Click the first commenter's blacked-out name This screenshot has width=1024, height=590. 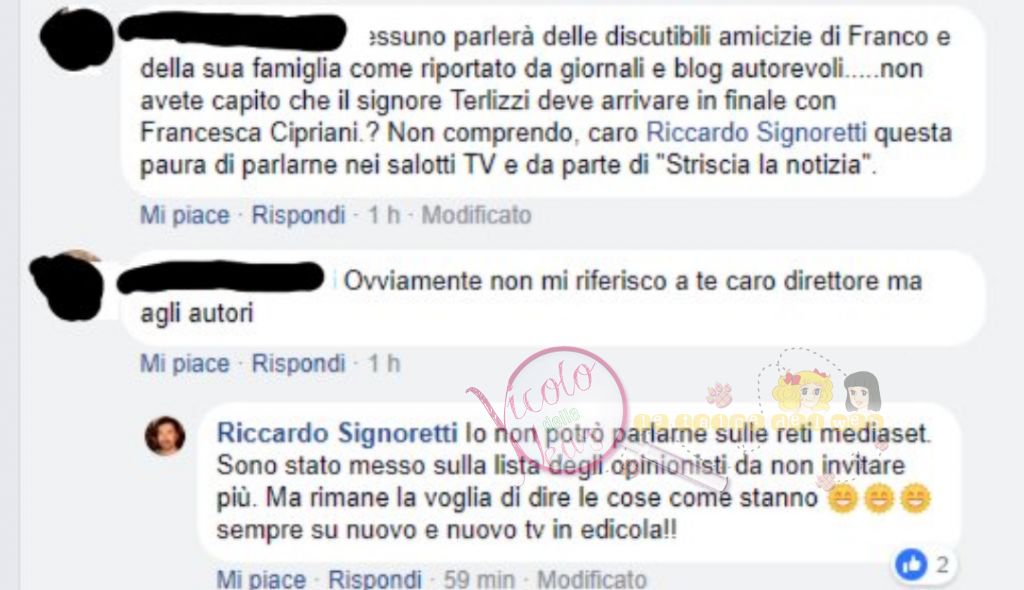(x=232, y=31)
